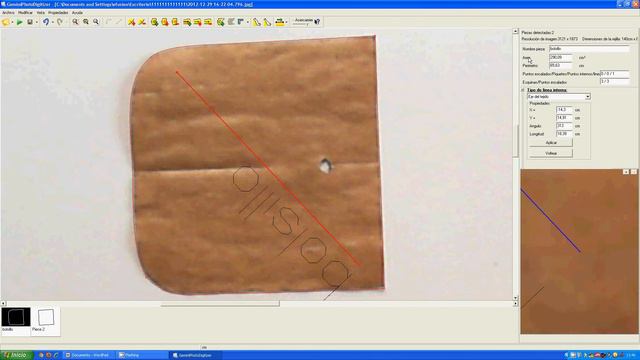Click the first small button atop the preview pane
Viewport: 640px width, 360px height.
pos(626,172)
